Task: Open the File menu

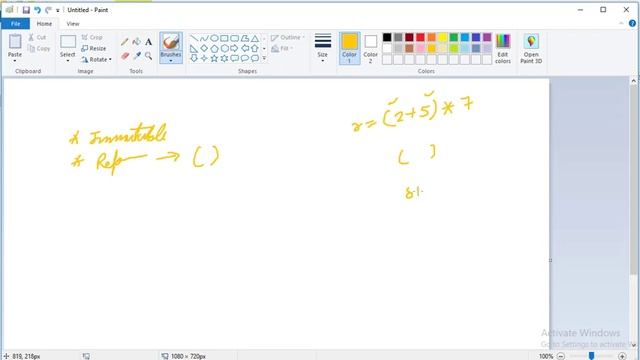Action: (x=16, y=24)
